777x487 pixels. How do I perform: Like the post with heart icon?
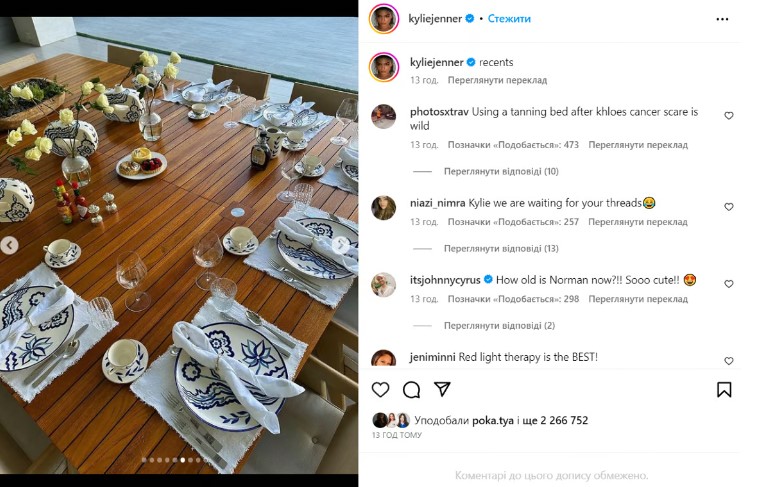tap(380, 390)
